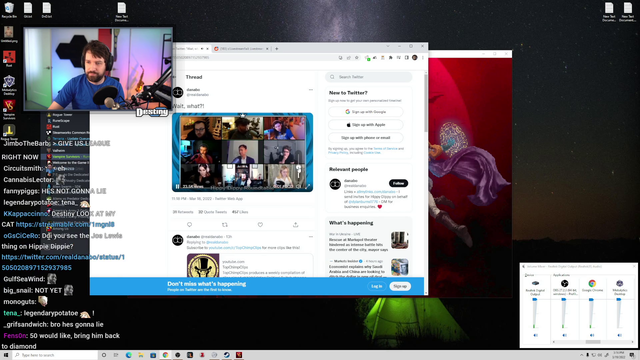
Task: Click the share icon under the tweet
Action: pyautogui.click(x=296, y=224)
